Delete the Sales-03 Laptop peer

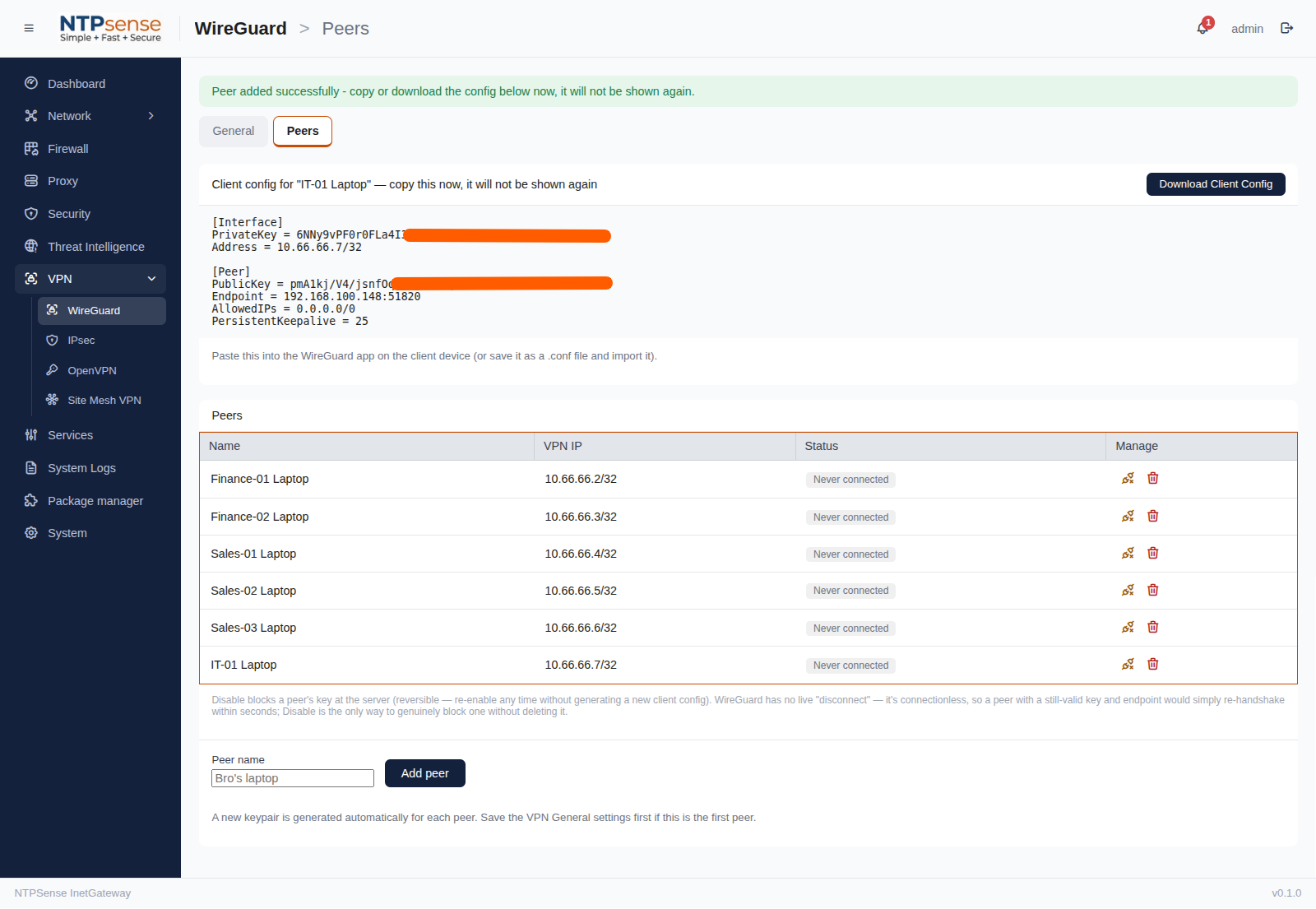pyautogui.click(x=1153, y=628)
